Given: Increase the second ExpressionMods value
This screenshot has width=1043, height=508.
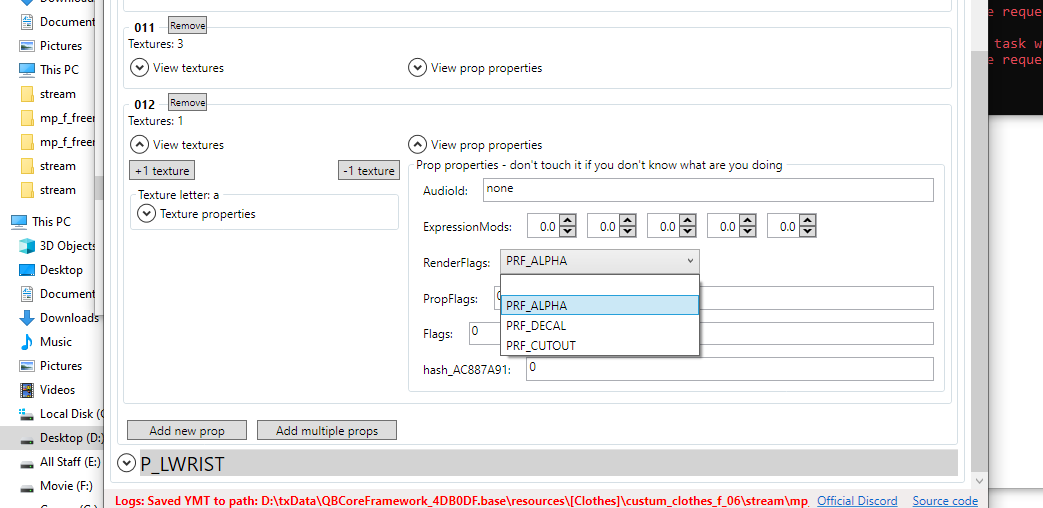Looking at the screenshot, I should pos(627,221).
